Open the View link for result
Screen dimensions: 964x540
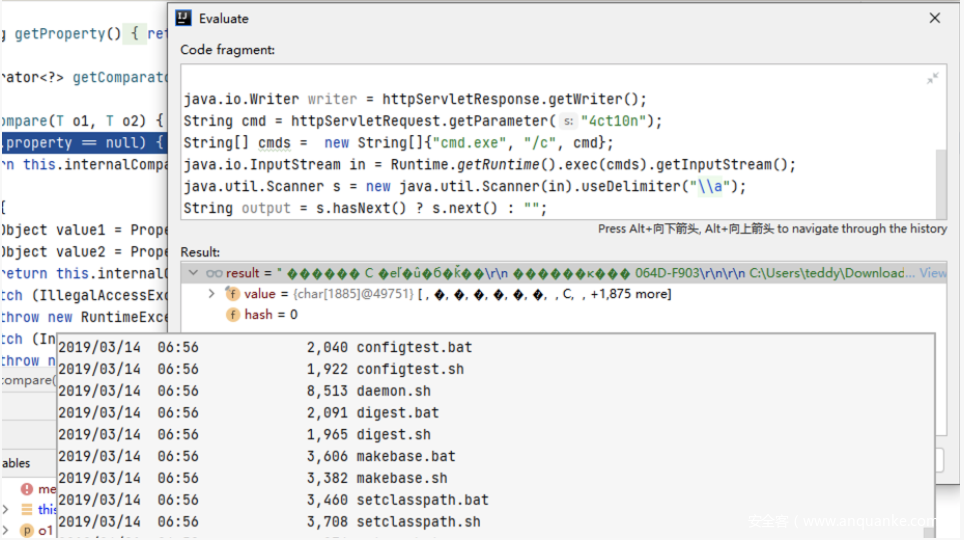pos(933,272)
